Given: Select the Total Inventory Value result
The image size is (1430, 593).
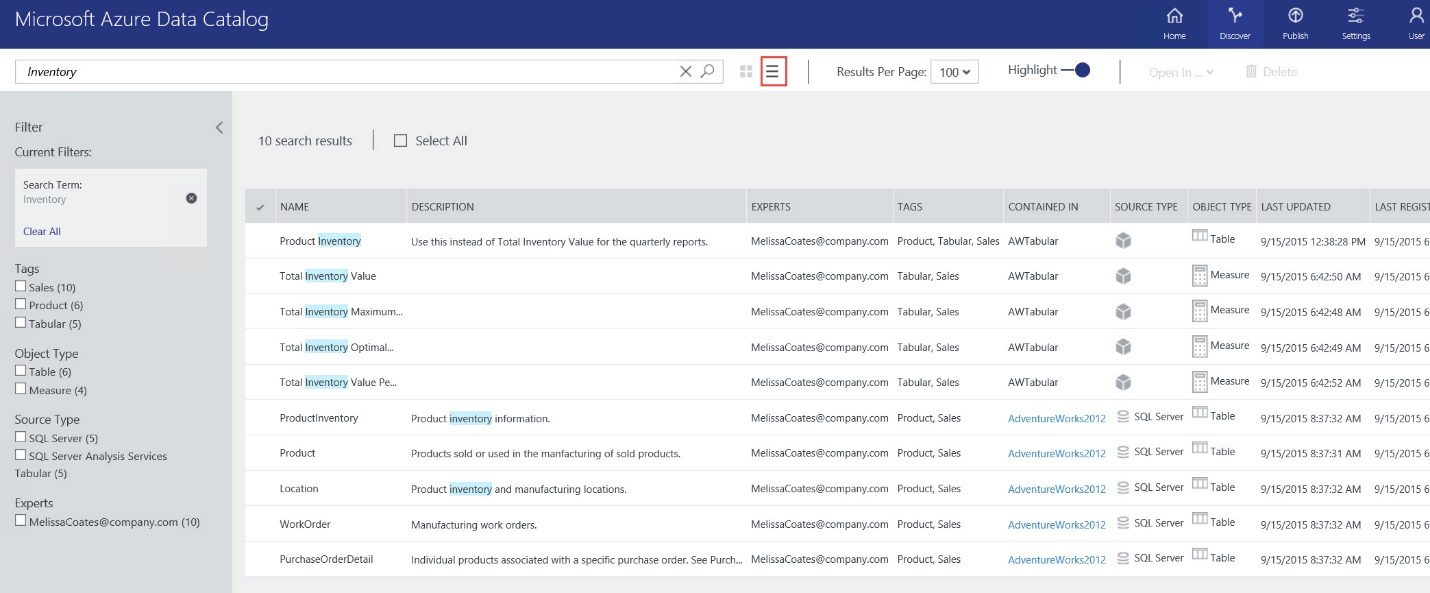Looking at the screenshot, I should [x=328, y=276].
